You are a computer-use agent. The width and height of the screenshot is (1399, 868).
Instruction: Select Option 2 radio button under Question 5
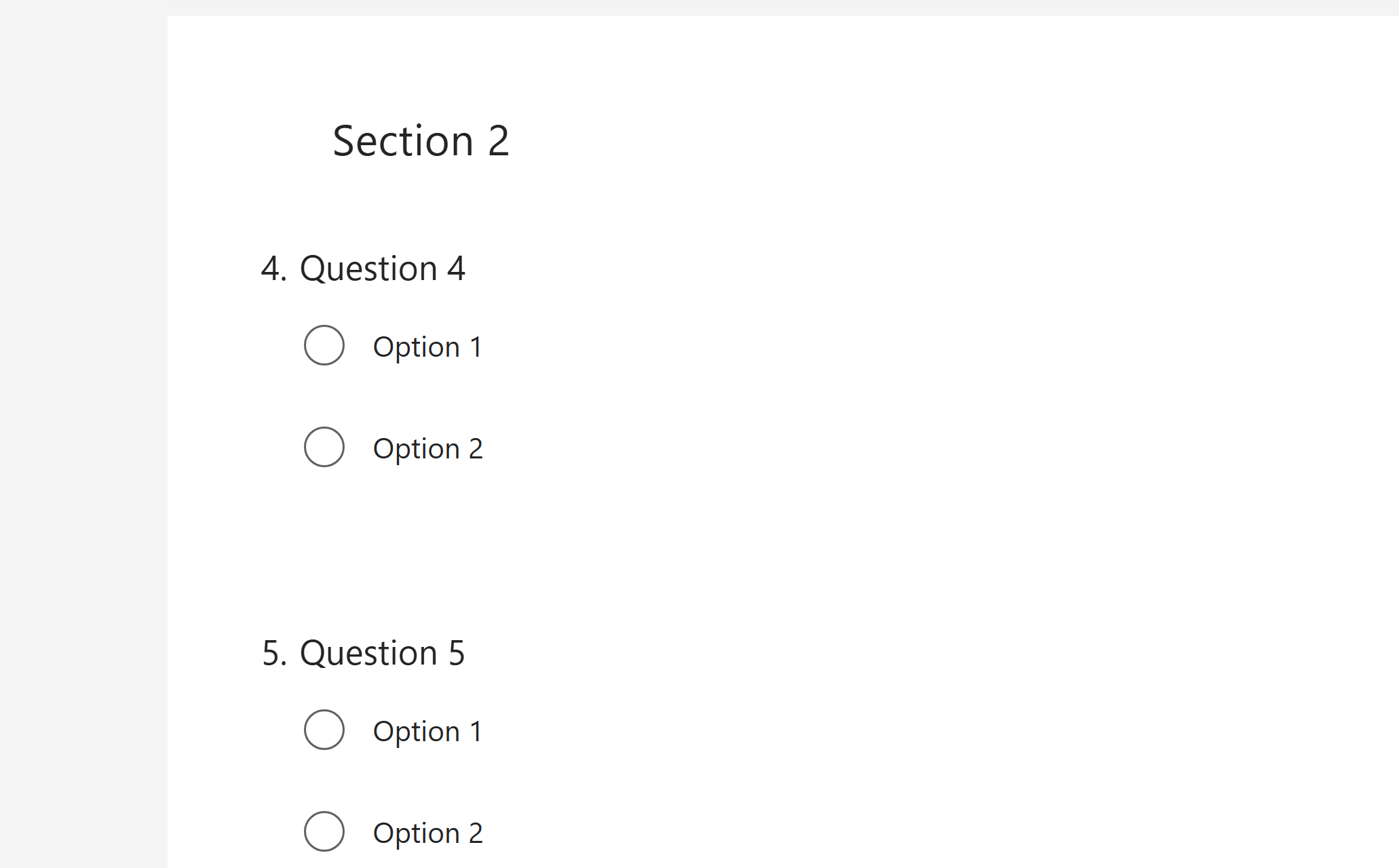(324, 832)
